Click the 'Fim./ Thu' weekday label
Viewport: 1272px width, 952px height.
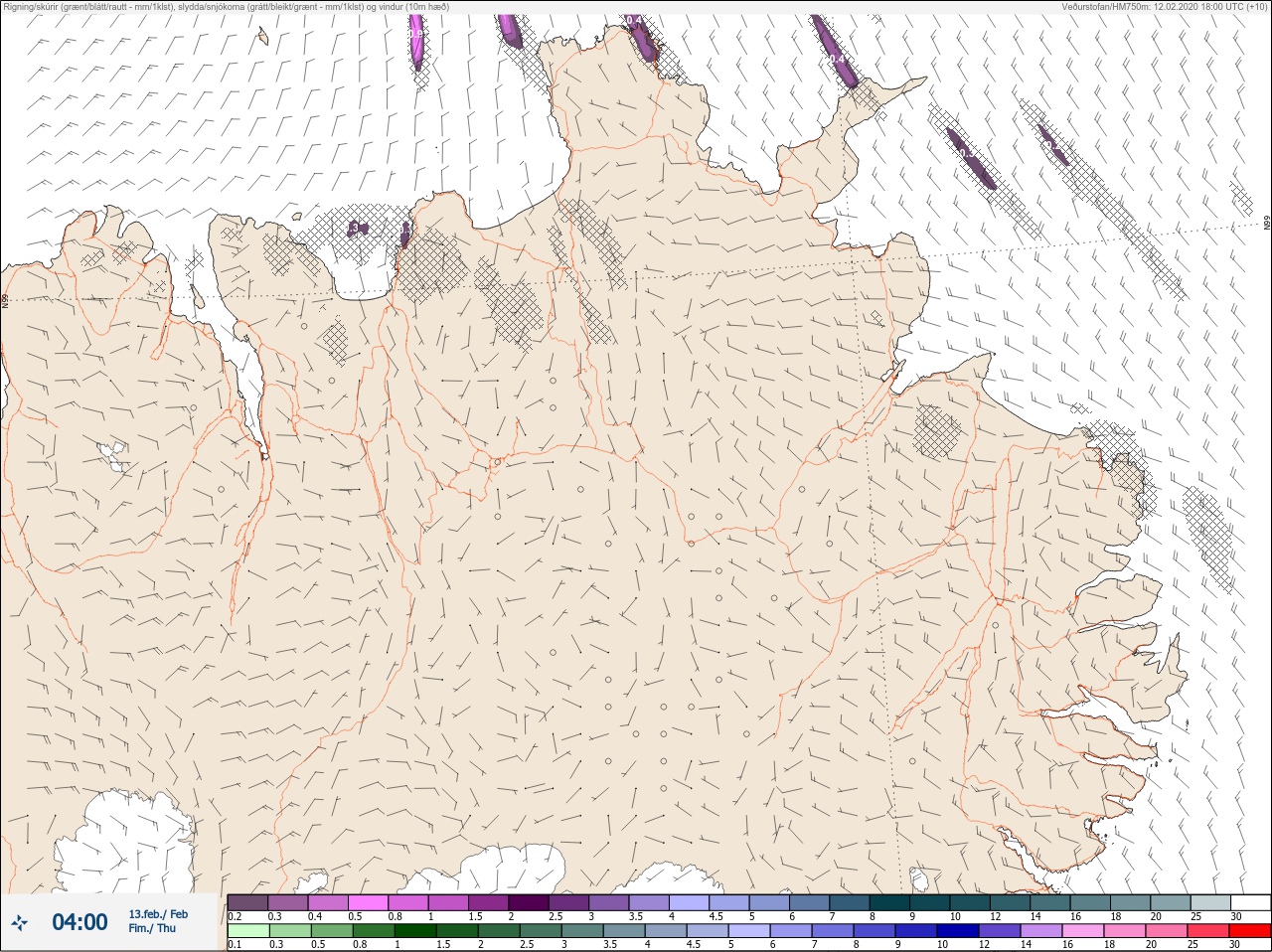(152, 928)
